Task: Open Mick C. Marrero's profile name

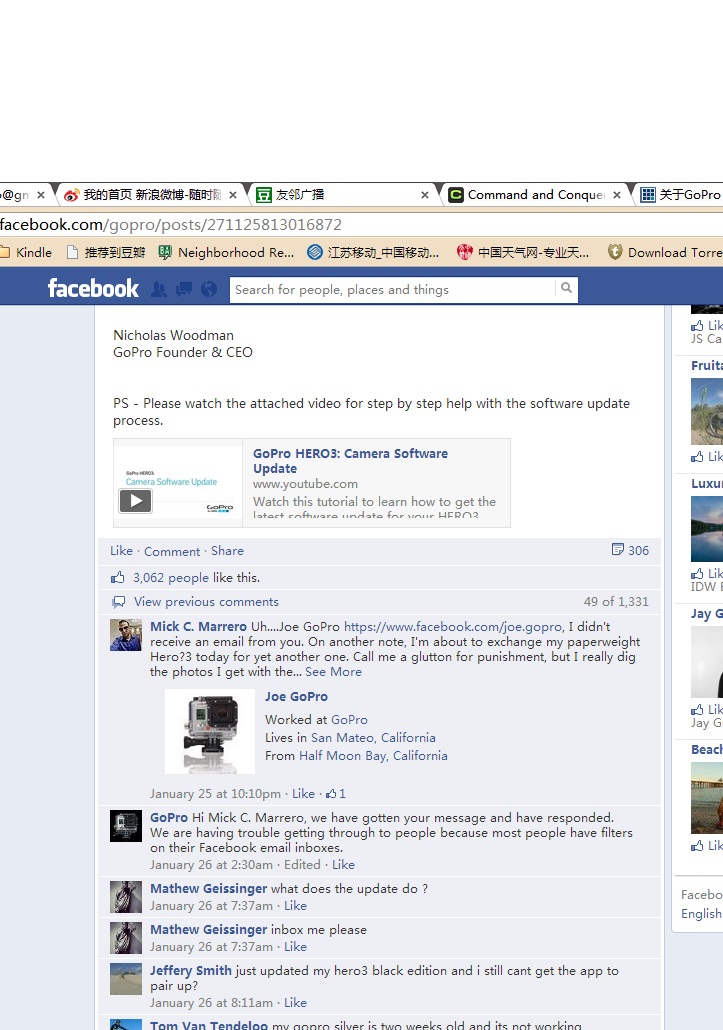Action: click(198, 627)
